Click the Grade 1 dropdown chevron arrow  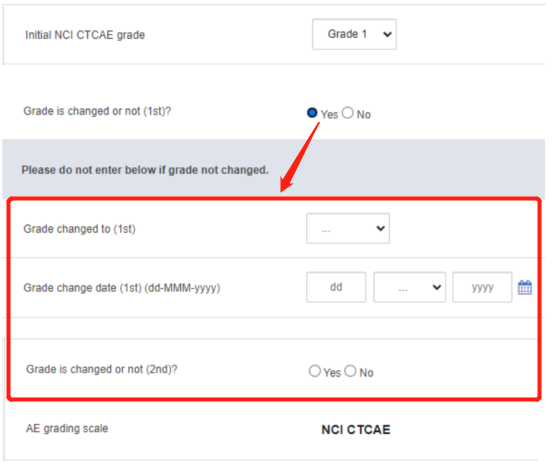click(387, 35)
